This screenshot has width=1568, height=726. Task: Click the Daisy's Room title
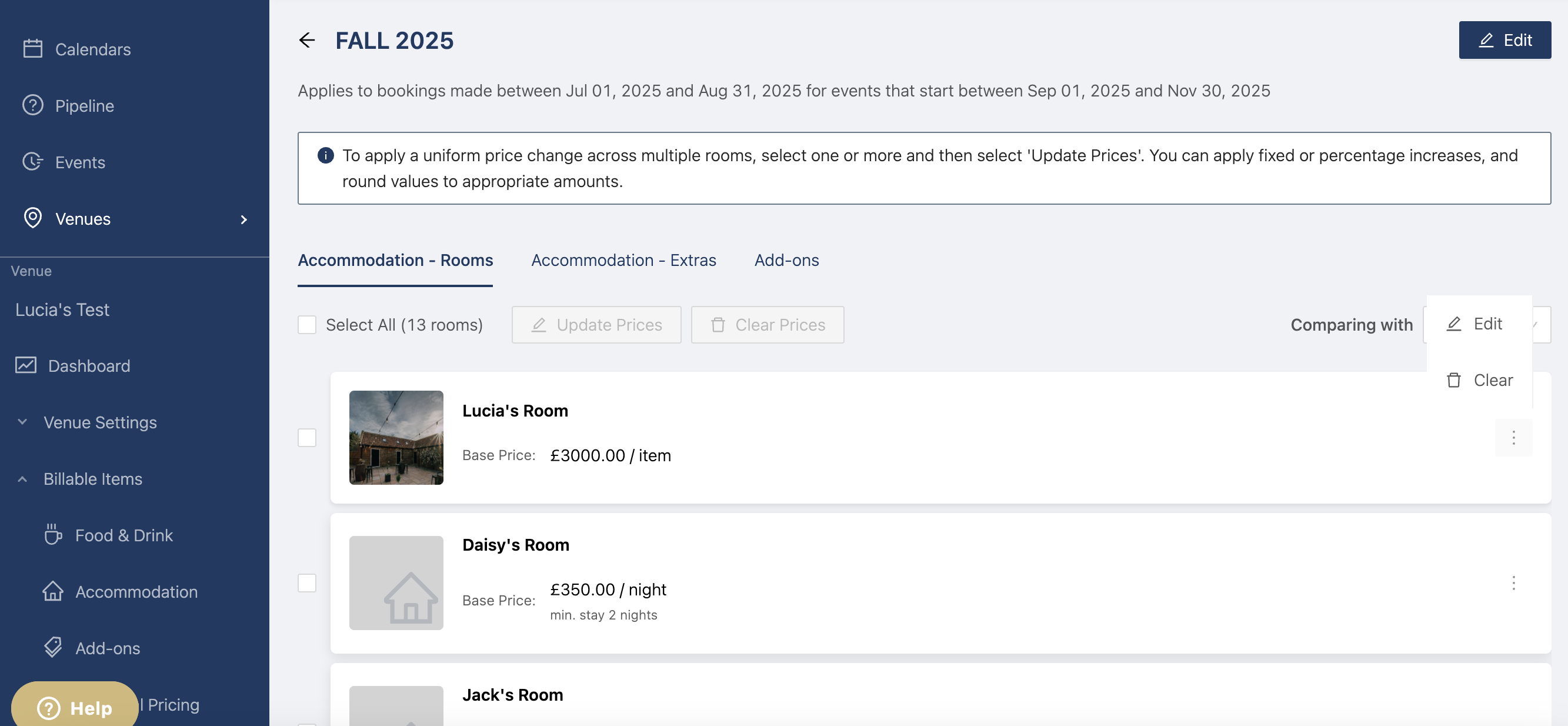516,545
